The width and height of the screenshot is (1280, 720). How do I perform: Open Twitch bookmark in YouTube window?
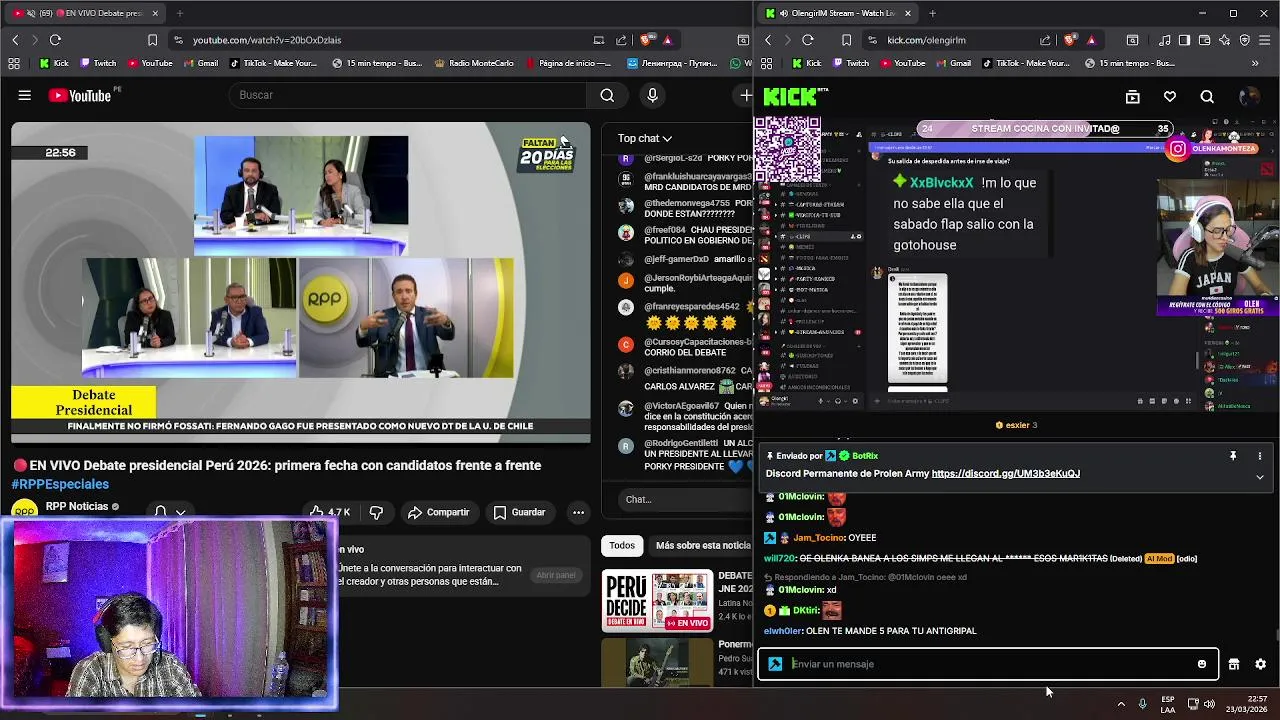[x=98, y=63]
